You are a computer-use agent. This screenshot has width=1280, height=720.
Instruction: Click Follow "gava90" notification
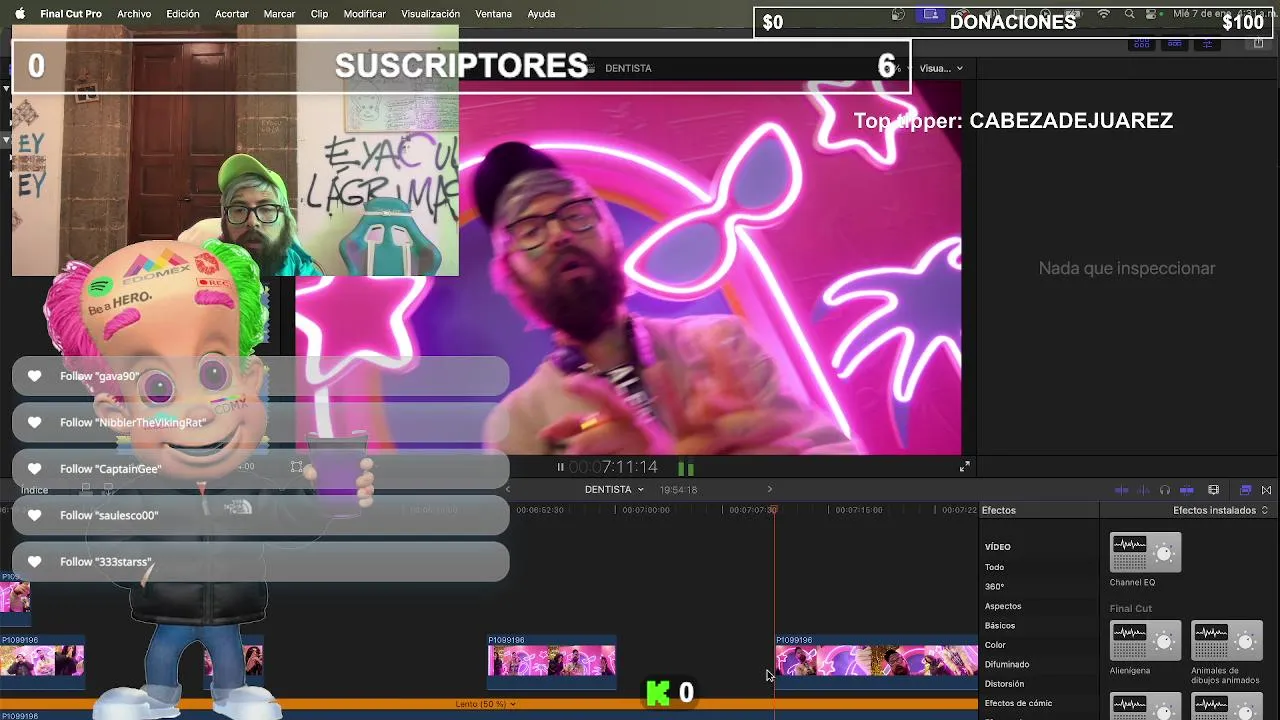(x=260, y=376)
